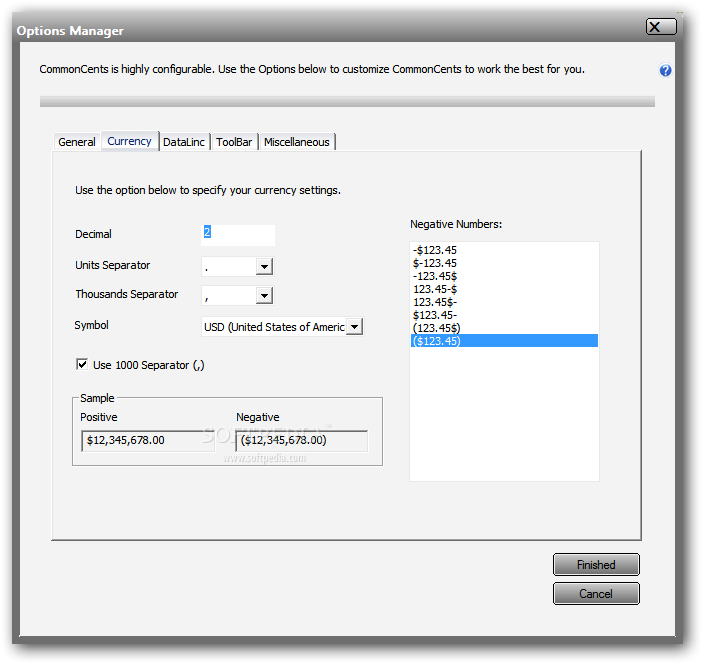Select negative format -$123.45
Image resolution: width=703 pixels, height=664 pixels.
(504, 250)
